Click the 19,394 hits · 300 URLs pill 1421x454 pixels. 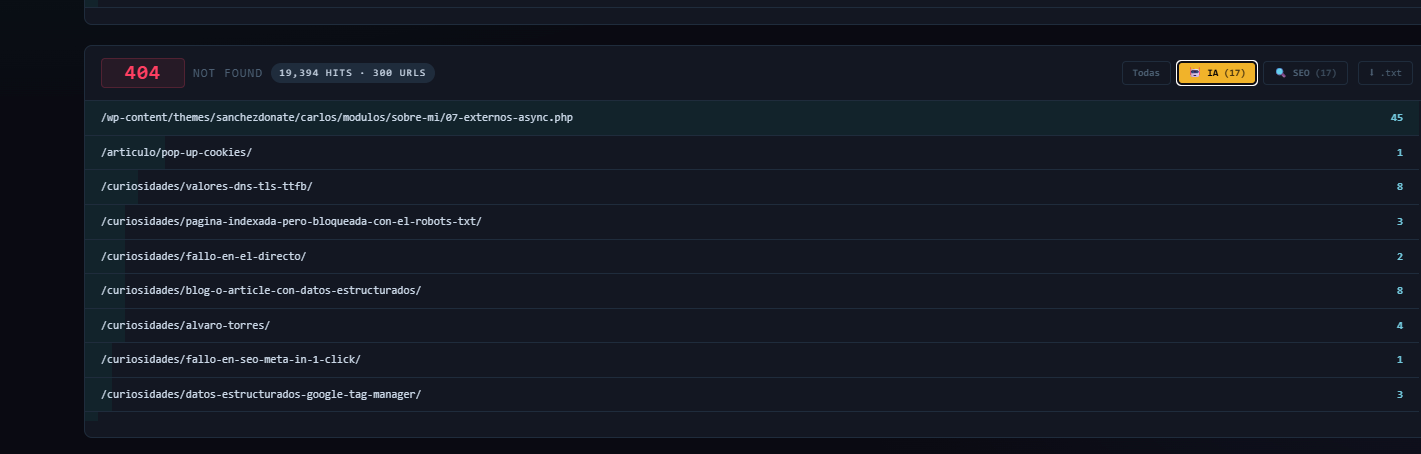tap(353, 73)
